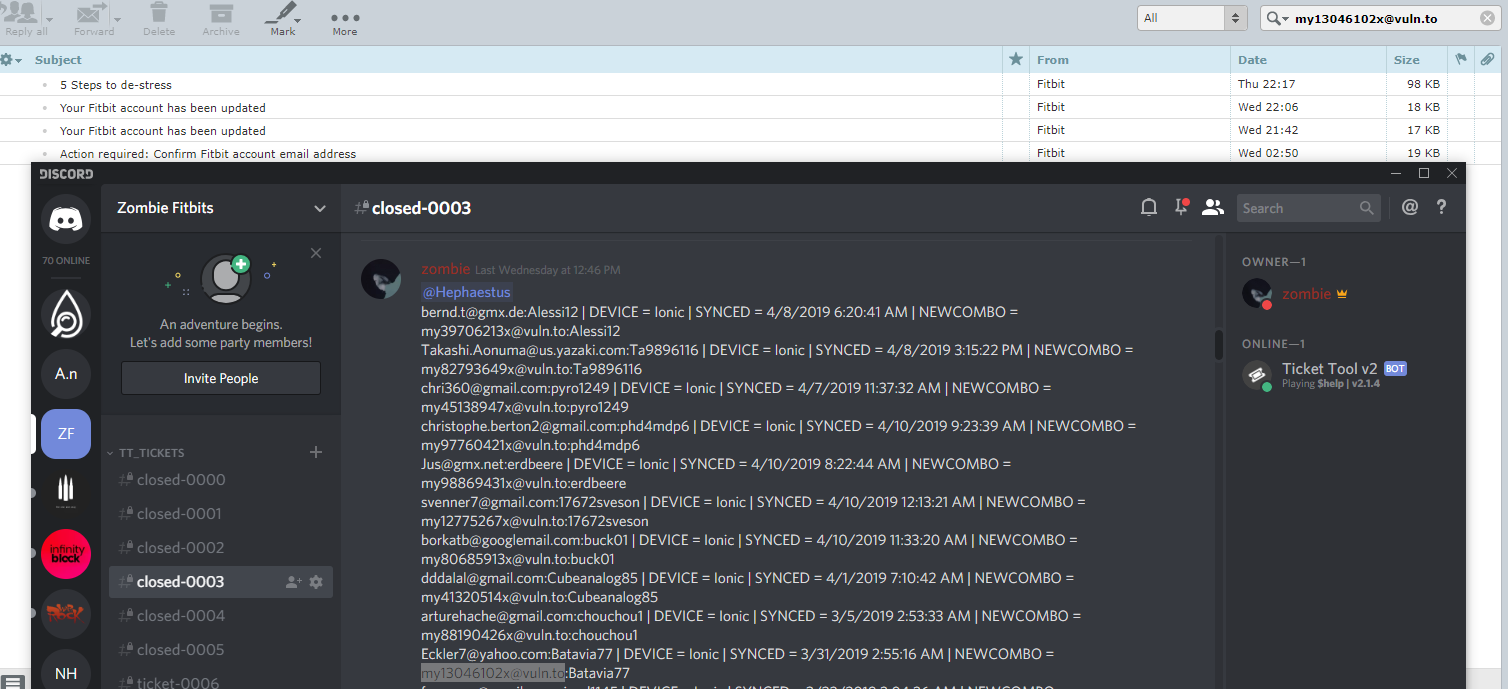This screenshot has width=1508, height=689.
Task: Open the NH server icon
Action: pos(66,673)
